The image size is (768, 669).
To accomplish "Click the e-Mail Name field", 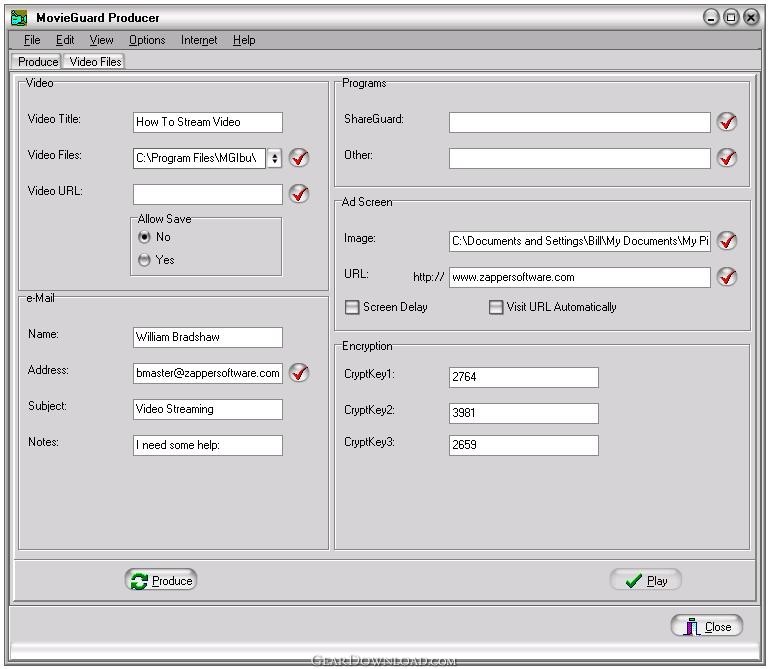I will pyautogui.click(x=208, y=337).
